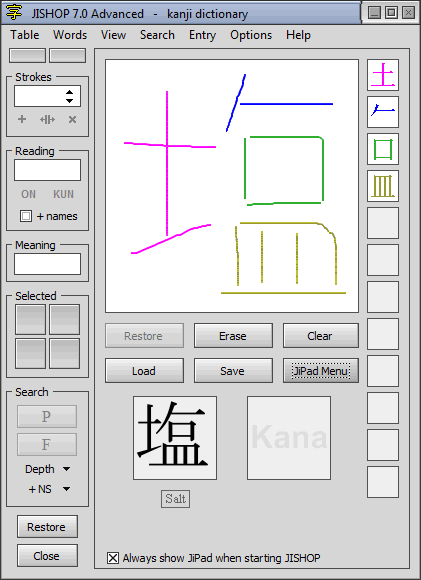
Task: Click the Salt meaning label
Action: (x=175, y=499)
